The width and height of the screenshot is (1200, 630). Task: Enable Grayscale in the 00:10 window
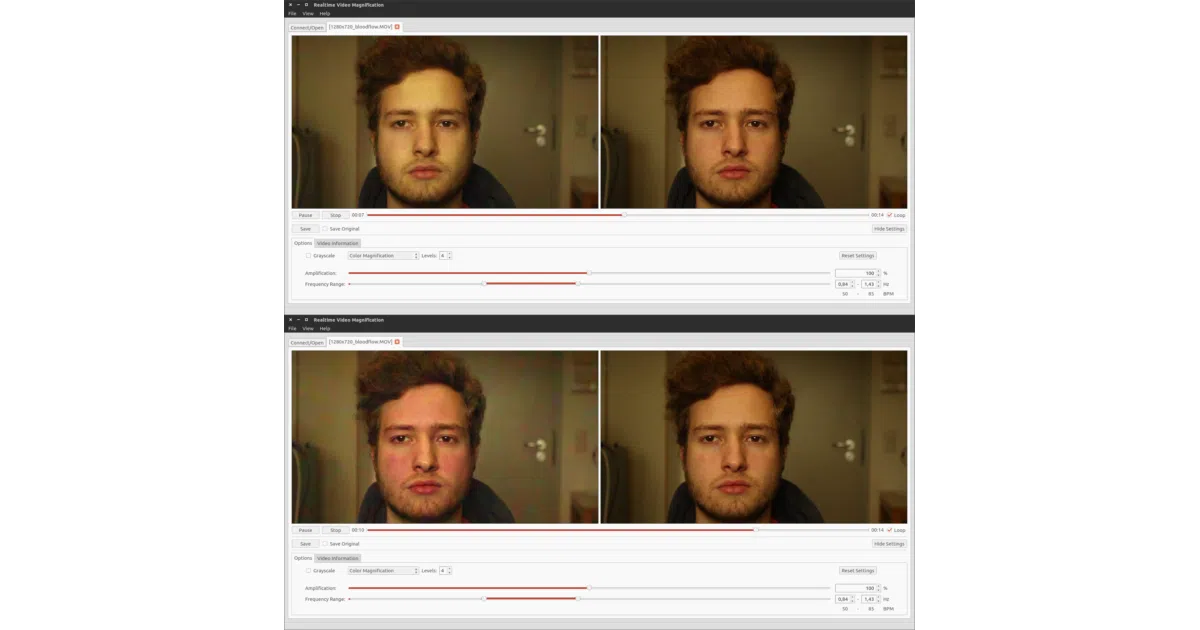[x=320, y=571]
